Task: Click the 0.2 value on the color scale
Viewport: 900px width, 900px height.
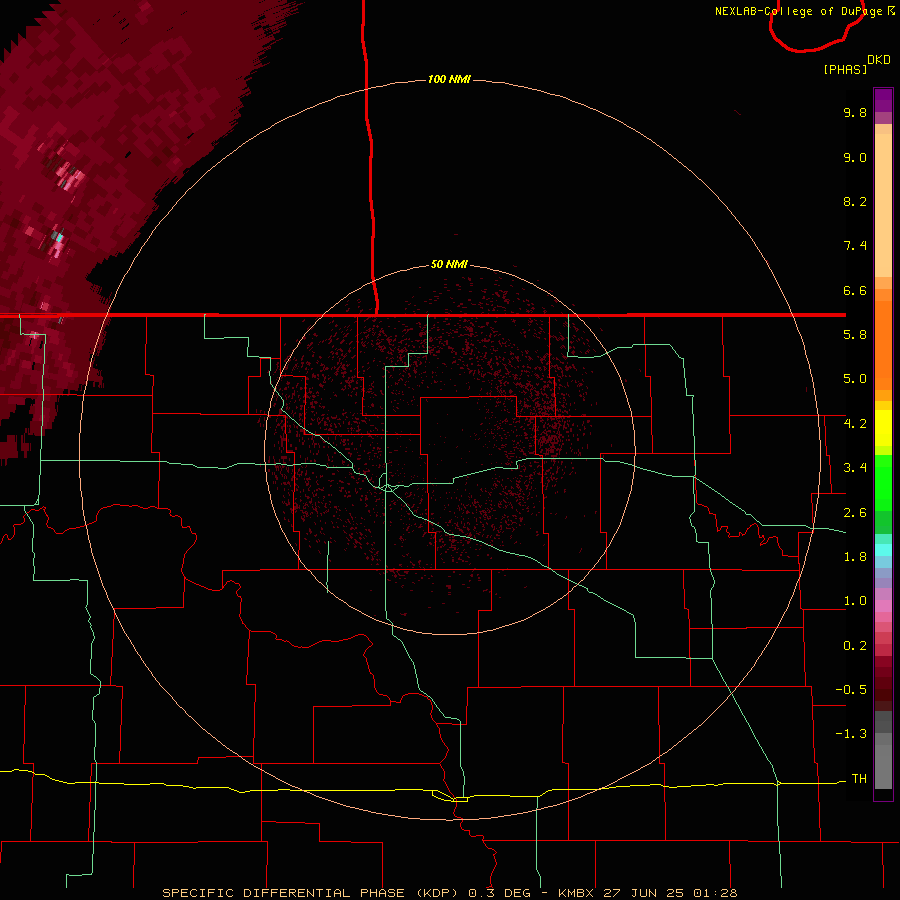Action: [855, 646]
